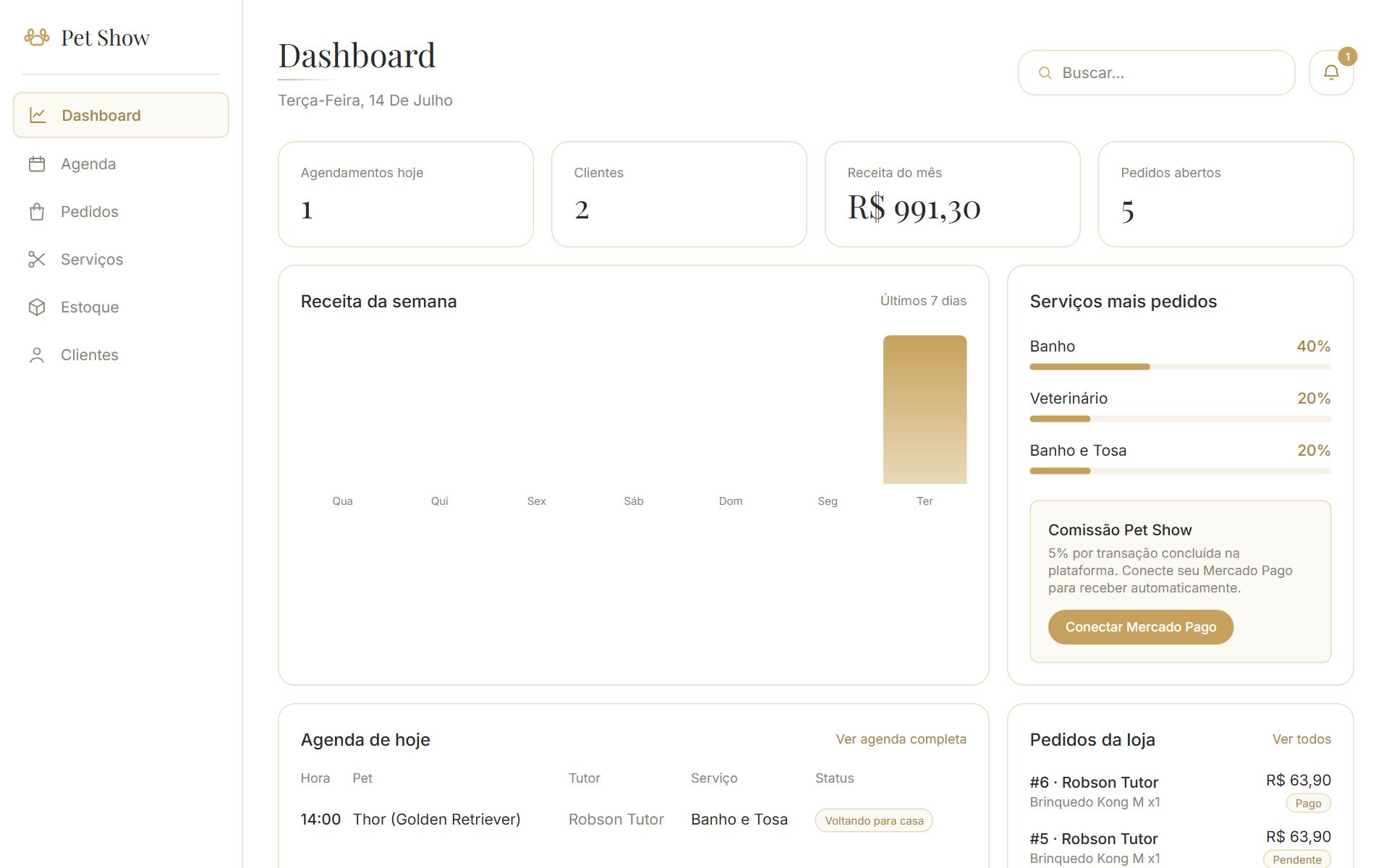Click the Pet Show paw logo
This screenshot has width=1389, height=868.
point(37,37)
